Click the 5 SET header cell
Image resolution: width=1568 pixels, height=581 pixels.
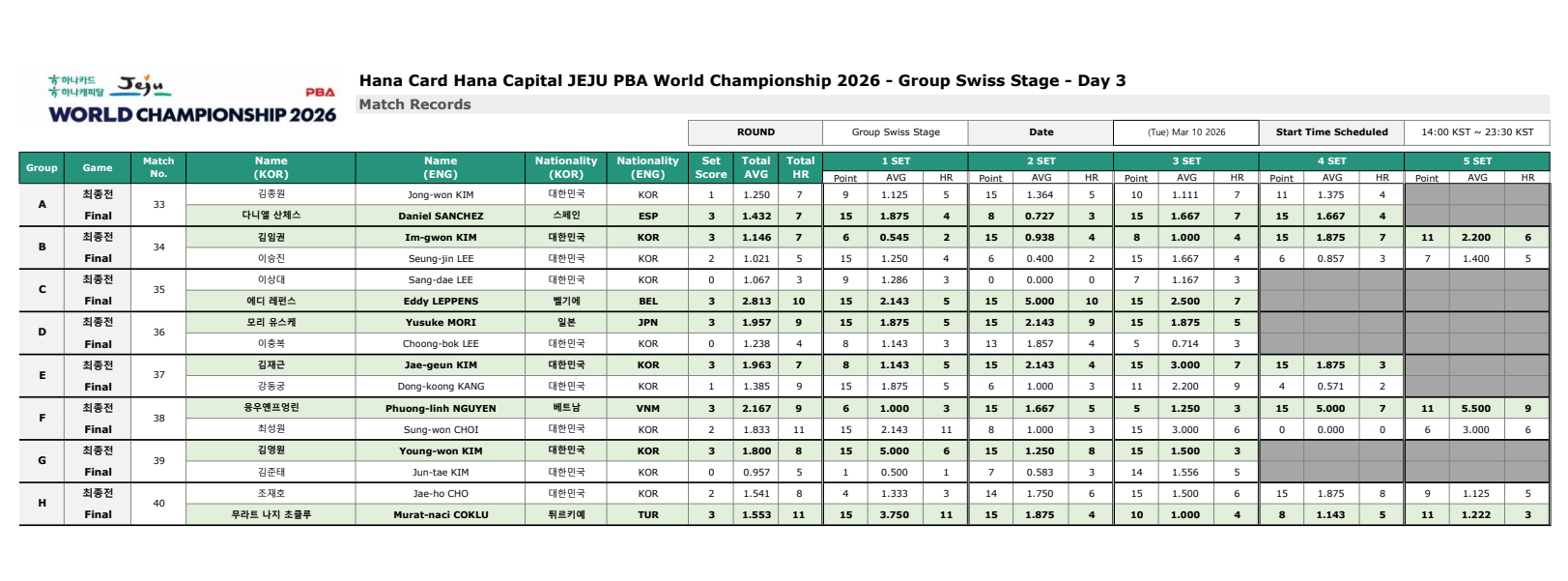tap(1477, 161)
